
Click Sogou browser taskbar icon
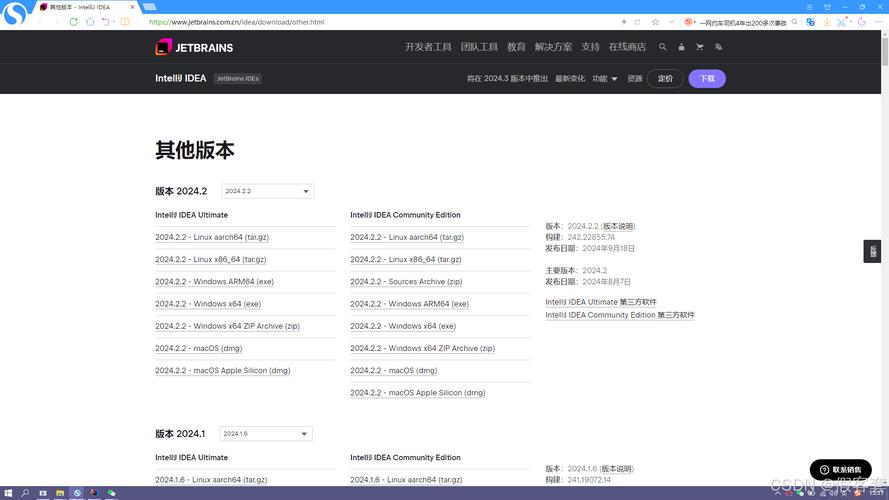click(x=77, y=493)
